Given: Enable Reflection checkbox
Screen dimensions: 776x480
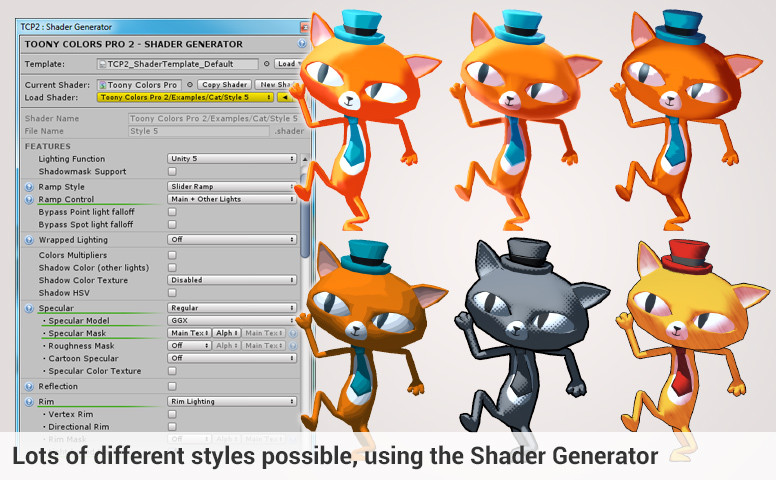Looking at the screenshot, I should [x=172, y=386].
